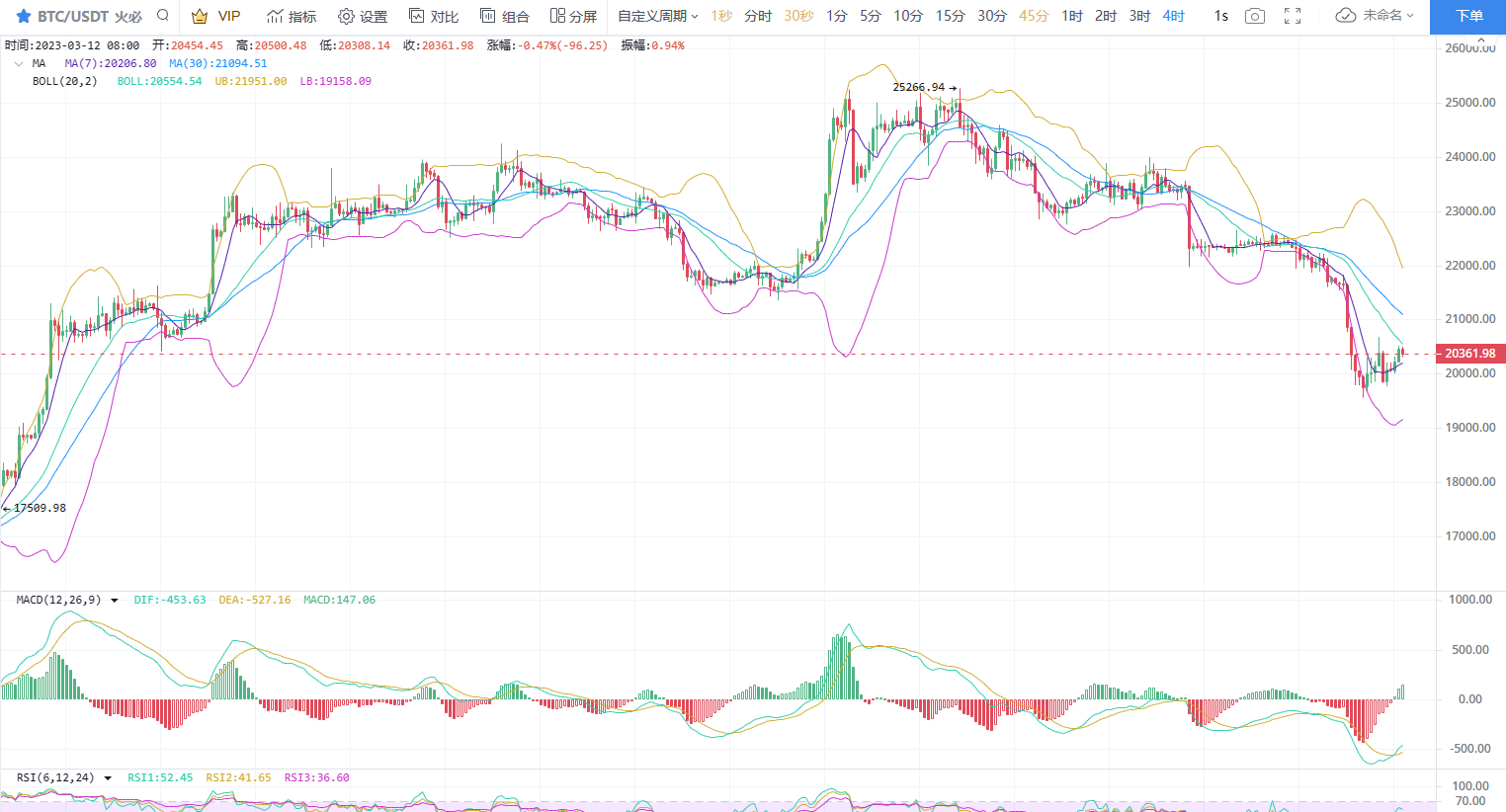The width and height of the screenshot is (1506, 812).
Task: Open the RSI(6,12,24) dropdown arrow
Action: pyautogui.click(x=108, y=777)
